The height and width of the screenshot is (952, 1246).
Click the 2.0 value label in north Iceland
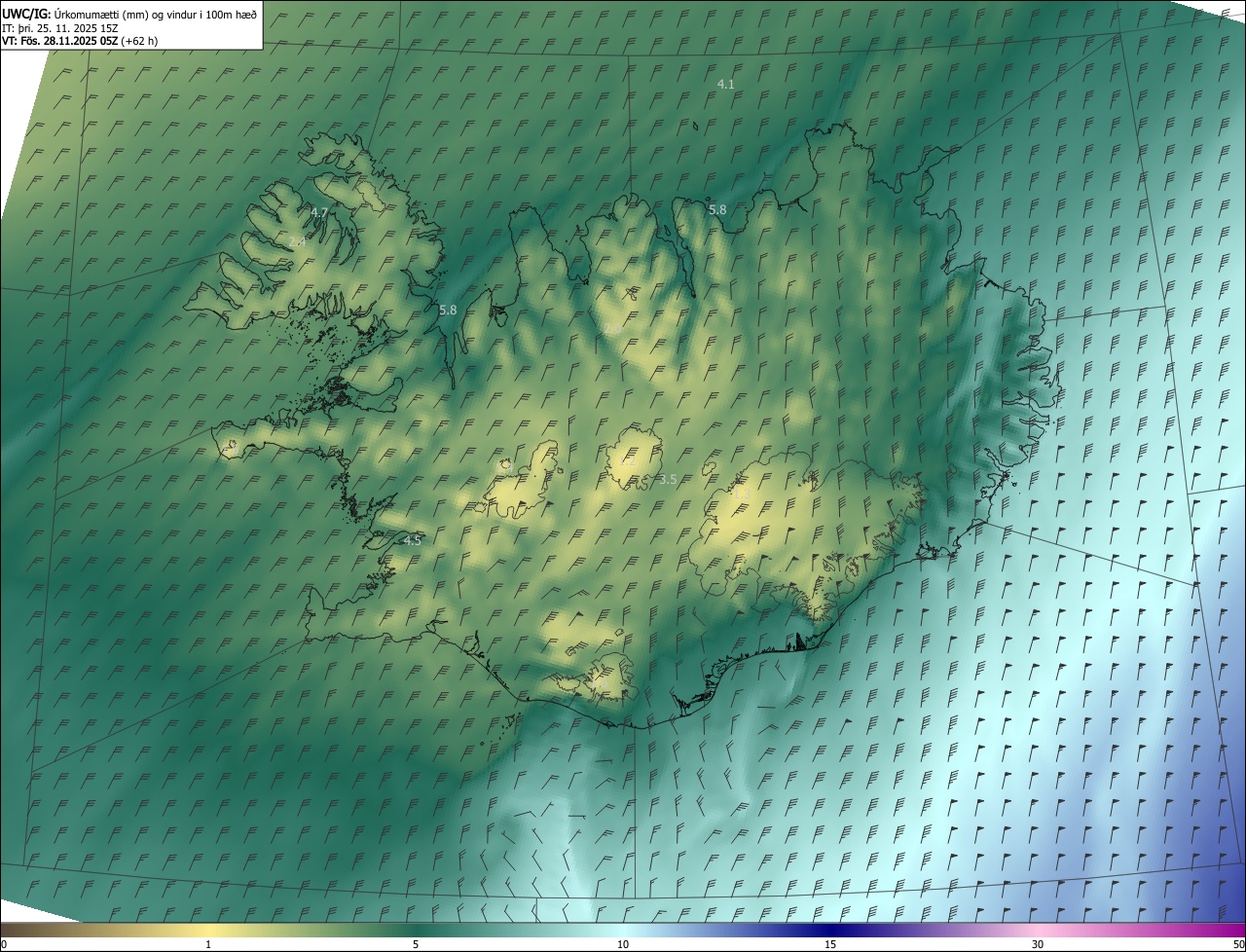[x=612, y=330]
